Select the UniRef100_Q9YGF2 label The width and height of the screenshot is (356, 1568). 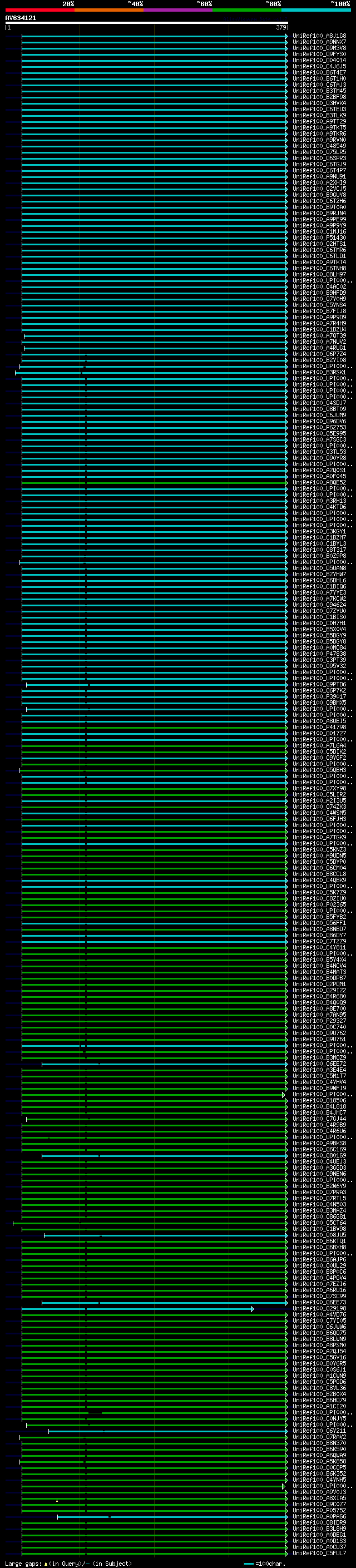[319, 757]
